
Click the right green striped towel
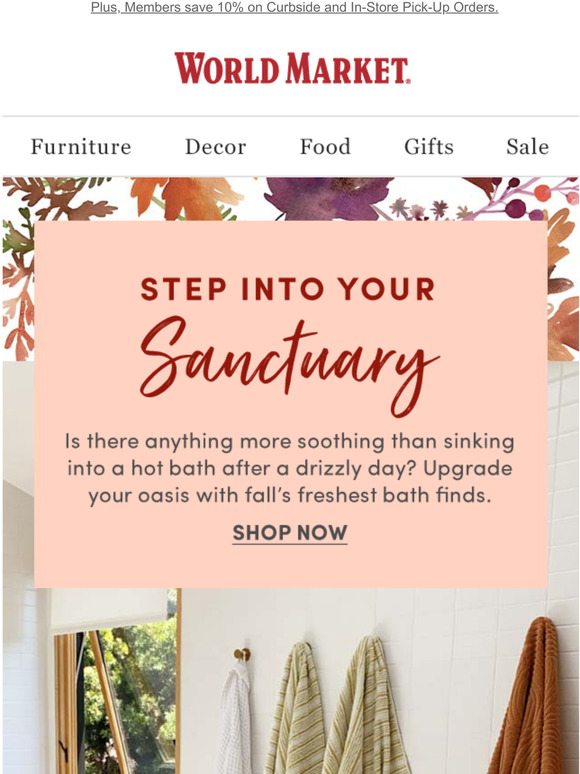365,706
